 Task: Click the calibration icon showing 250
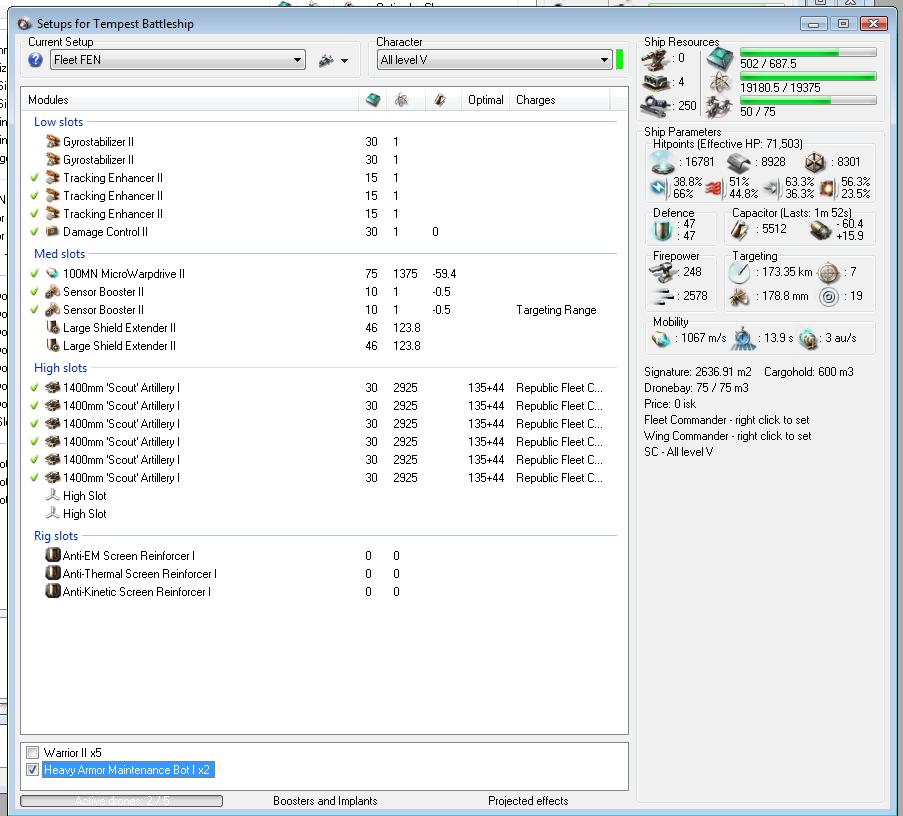655,106
